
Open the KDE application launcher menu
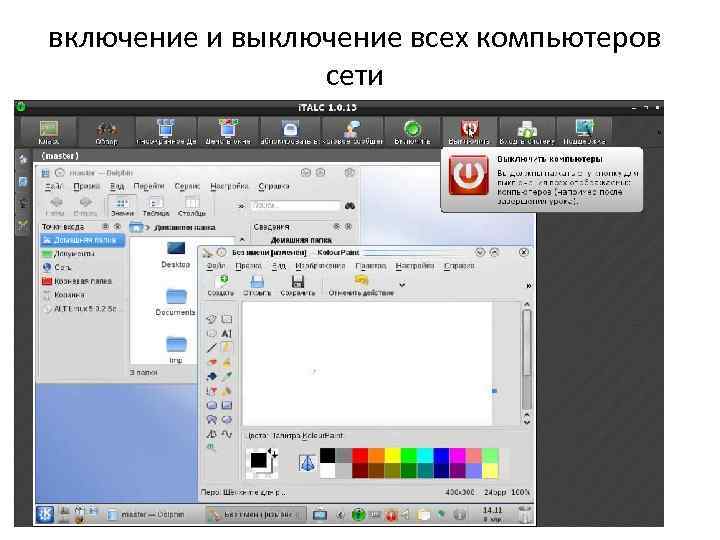coord(45,514)
